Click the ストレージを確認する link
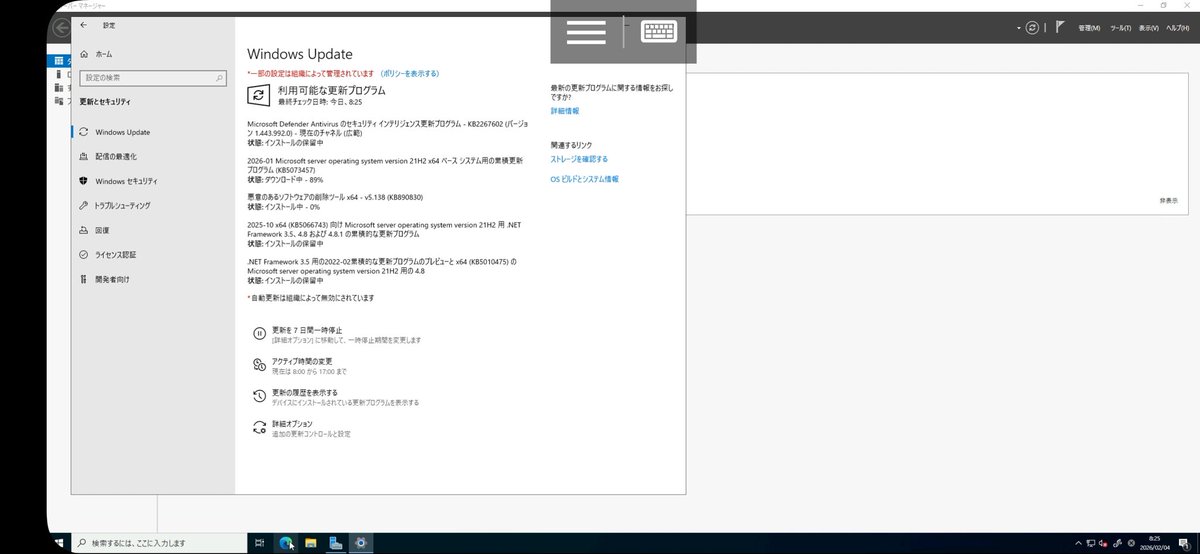Image resolution: width=1200 pixels, height=554 pixels. pos(579,159)
